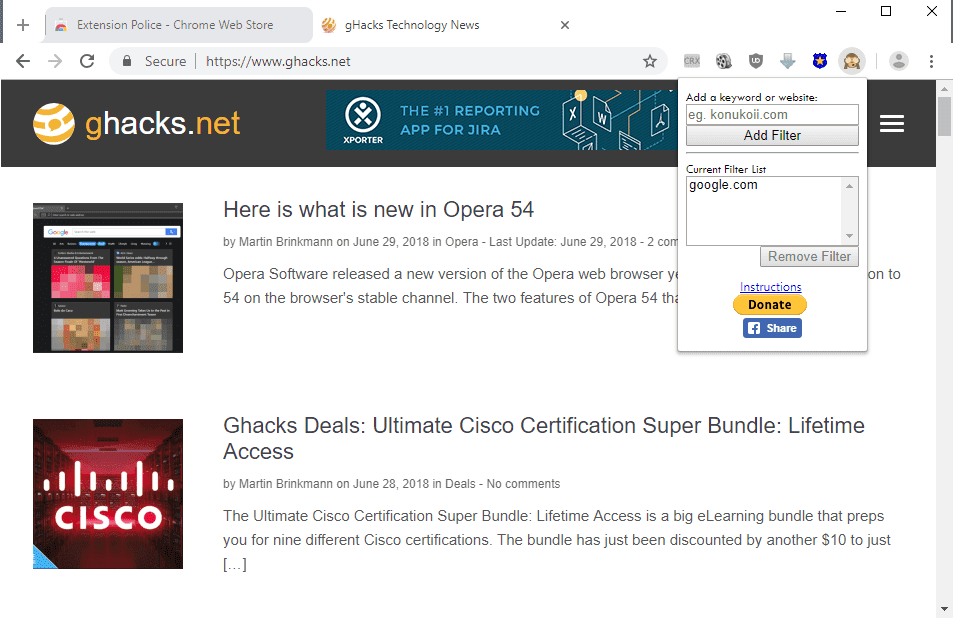Open the ghacks hamburger menu

[892, 123]
